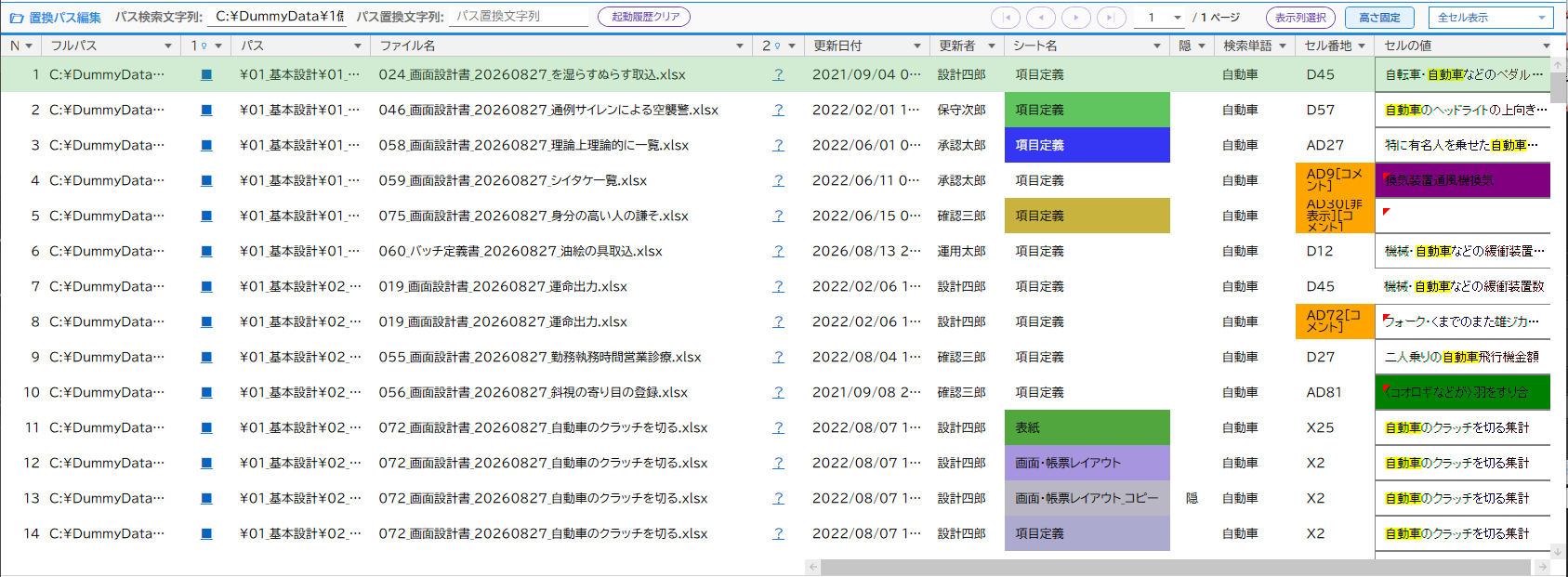1568x577 pixels.
Task: Click blue square icon in row 4
Action: point(206,180)
